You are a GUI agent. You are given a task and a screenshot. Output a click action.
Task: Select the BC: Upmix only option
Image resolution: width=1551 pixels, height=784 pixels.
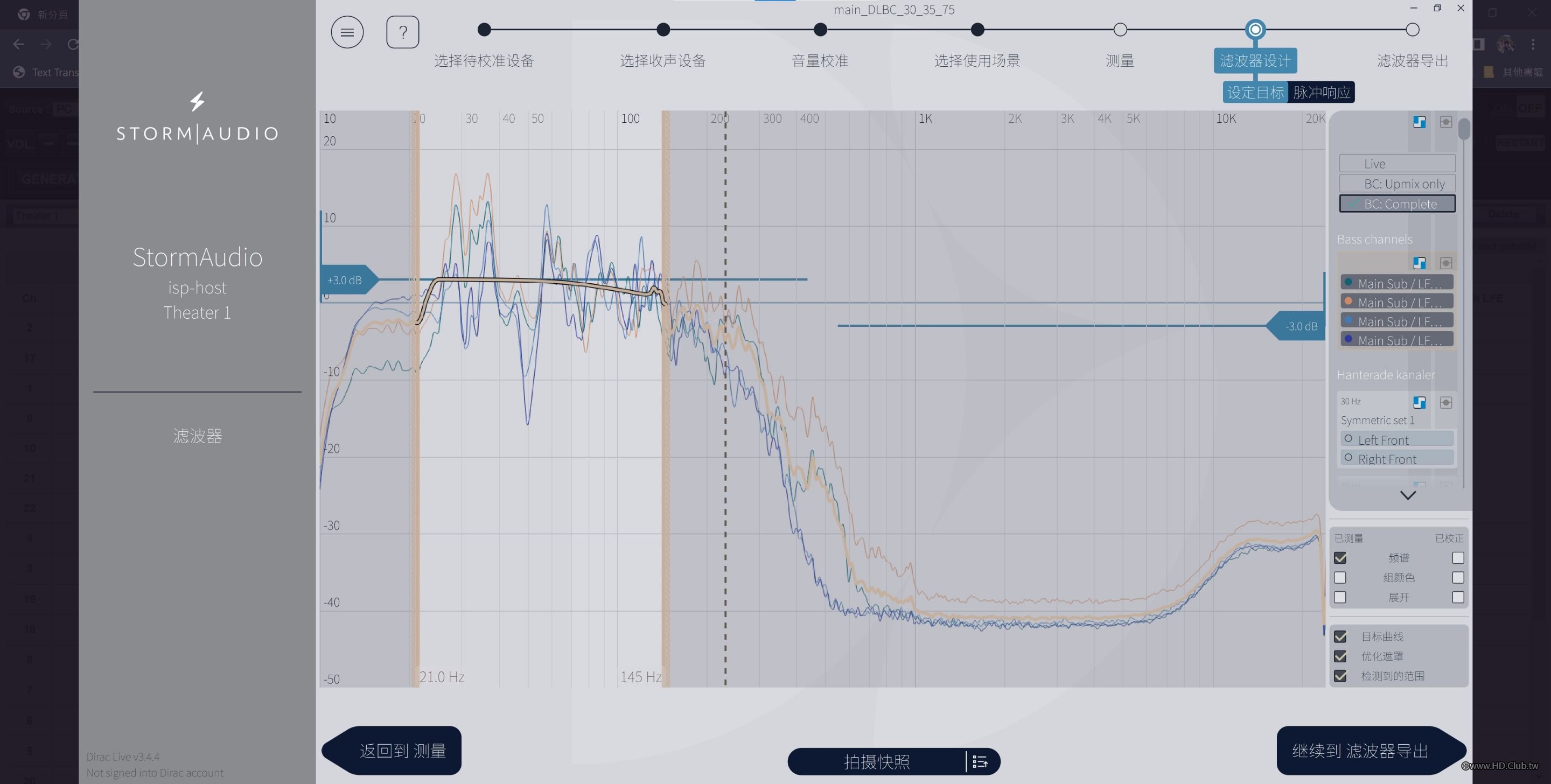coord(1397,184)
